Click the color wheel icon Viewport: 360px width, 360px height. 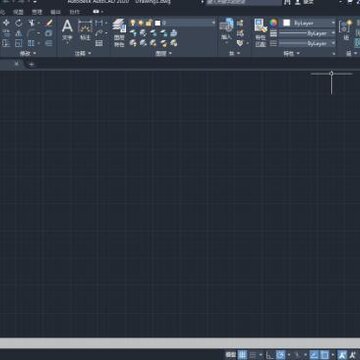click(273, 23)
